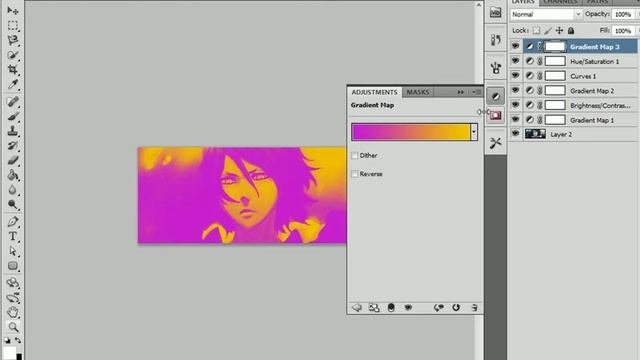
Task: Open the Adjustments panel icon in dock
Action: coord(496,96)
